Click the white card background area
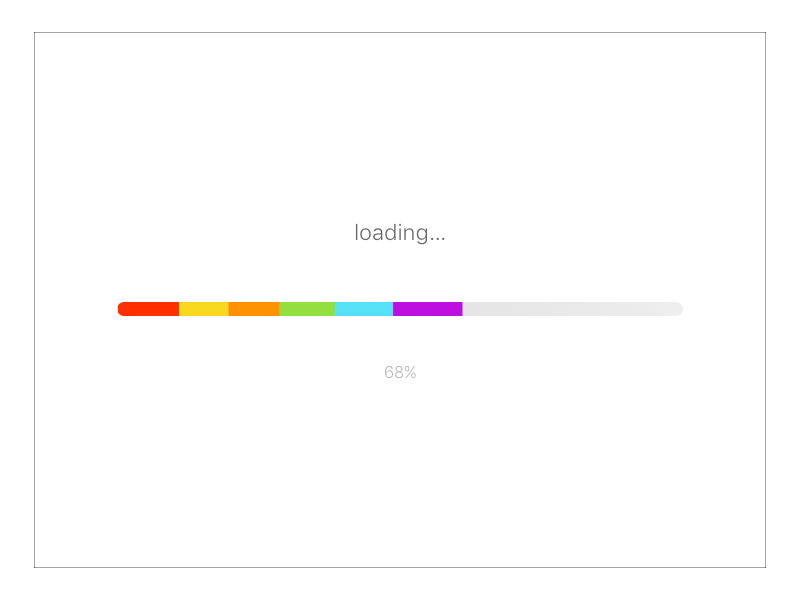Viewport: 800px width, 600px height. [400, 480]
